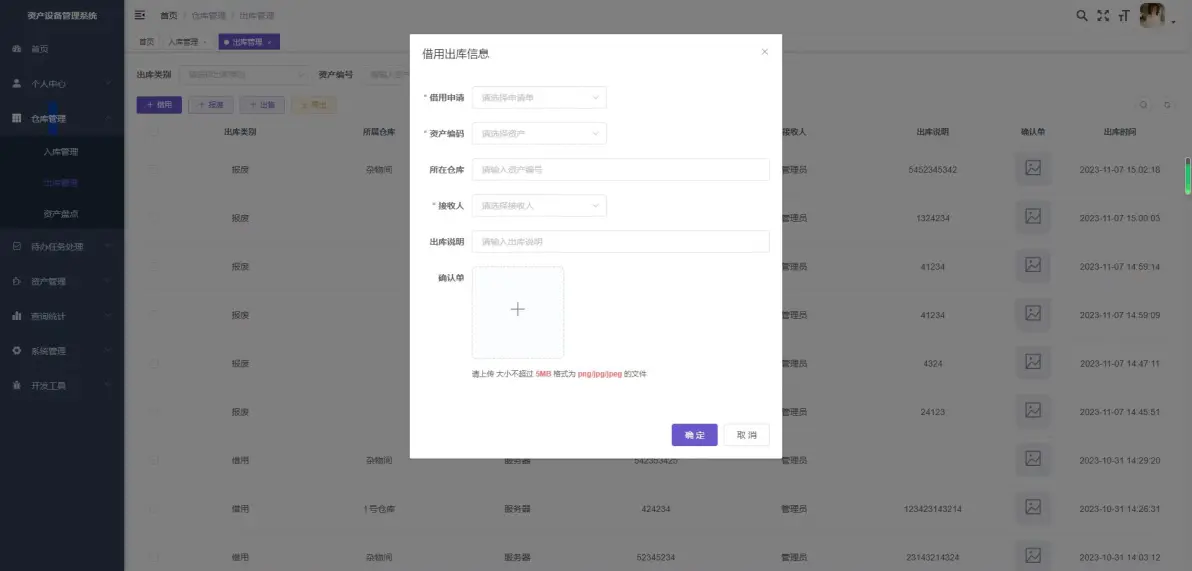Open 确认单 image for 2023-11-07 14:59:14 row

point(1033,266)
